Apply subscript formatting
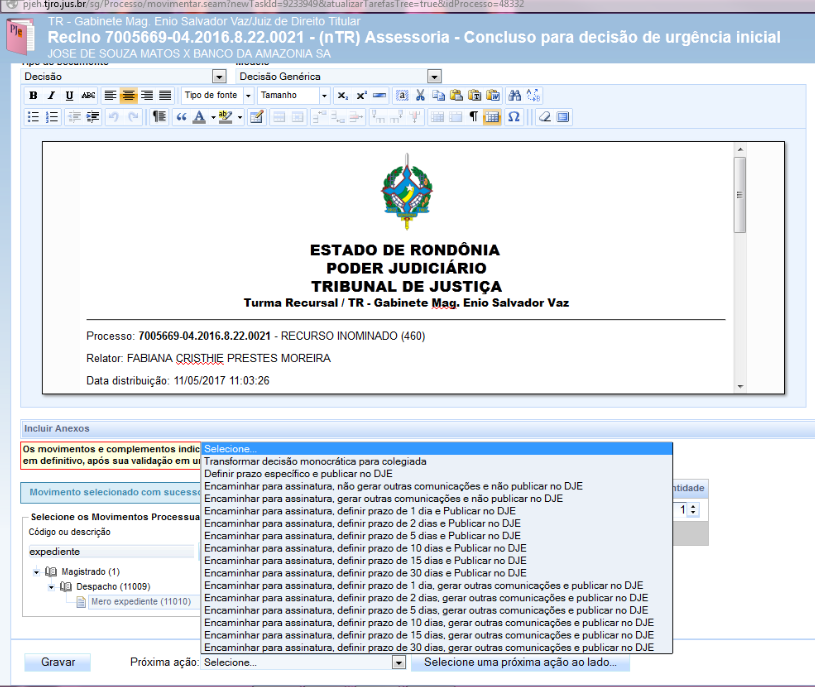Image resolution: width=815 pixels, height=687 pixels. tap(343, 95)
